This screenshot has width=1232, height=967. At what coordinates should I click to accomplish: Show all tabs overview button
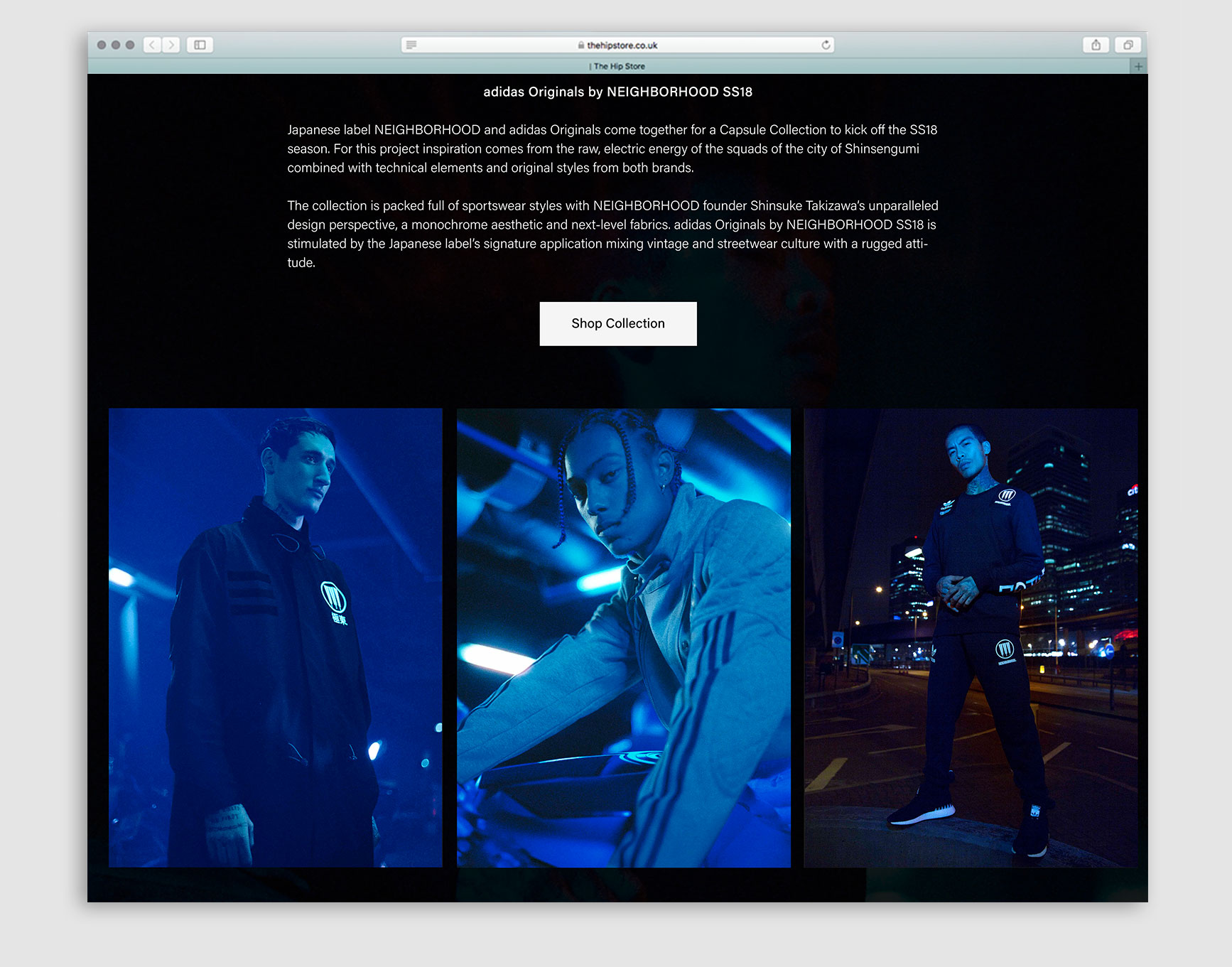tap(1128, 45)
